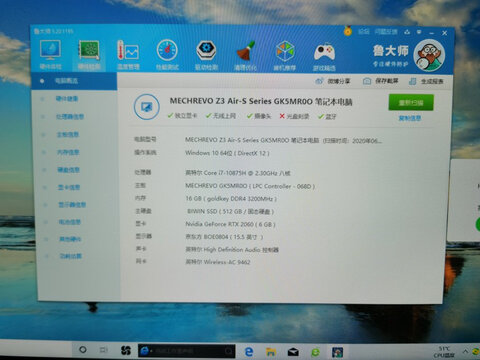Open 问题反馈 feedback link in title bar

(386, 32)
